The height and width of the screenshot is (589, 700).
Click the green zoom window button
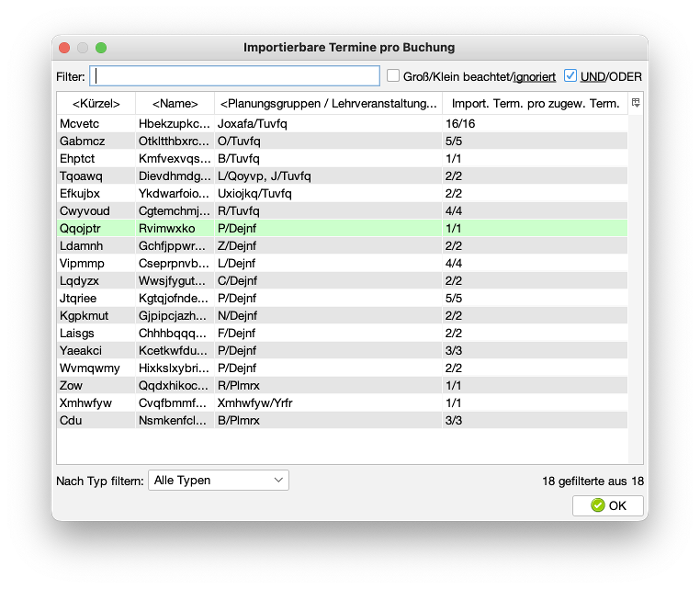[101, 47]
